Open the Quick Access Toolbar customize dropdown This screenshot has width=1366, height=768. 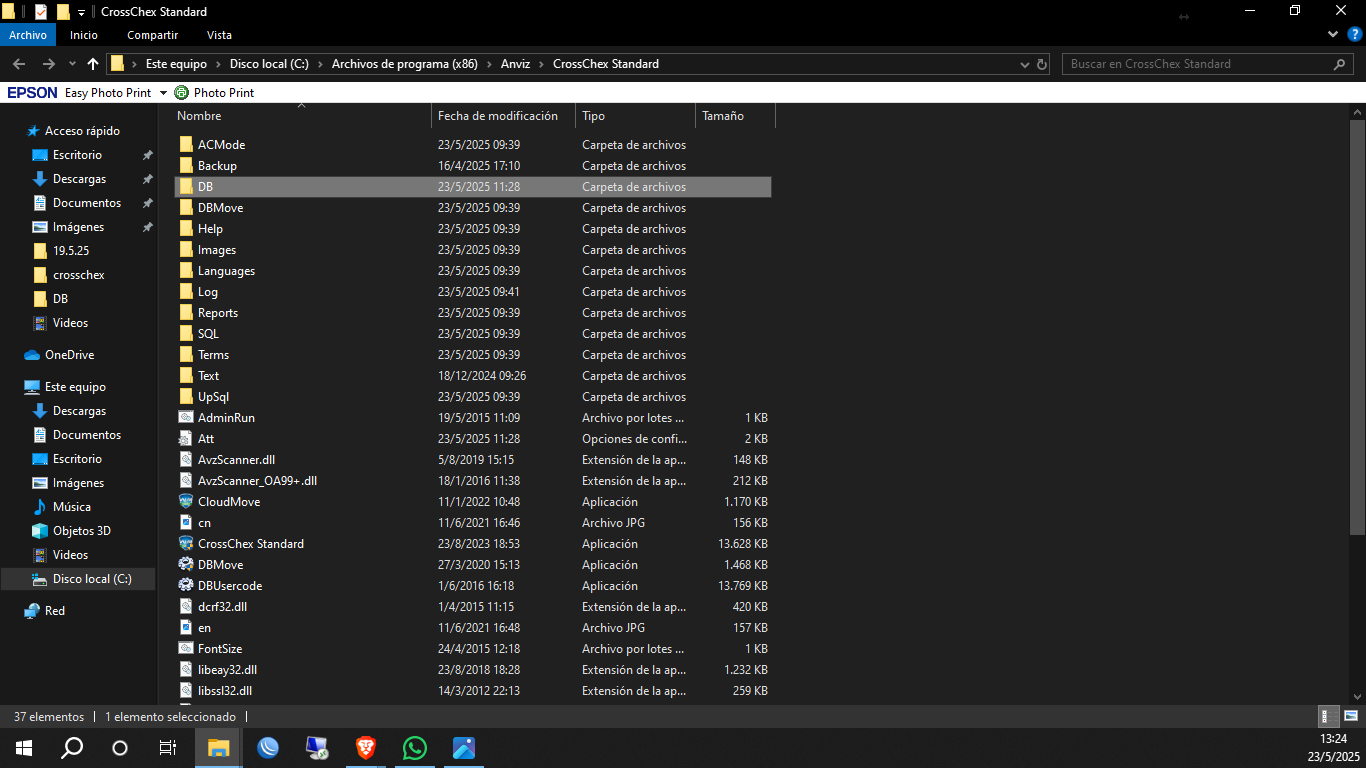[81, 12]
